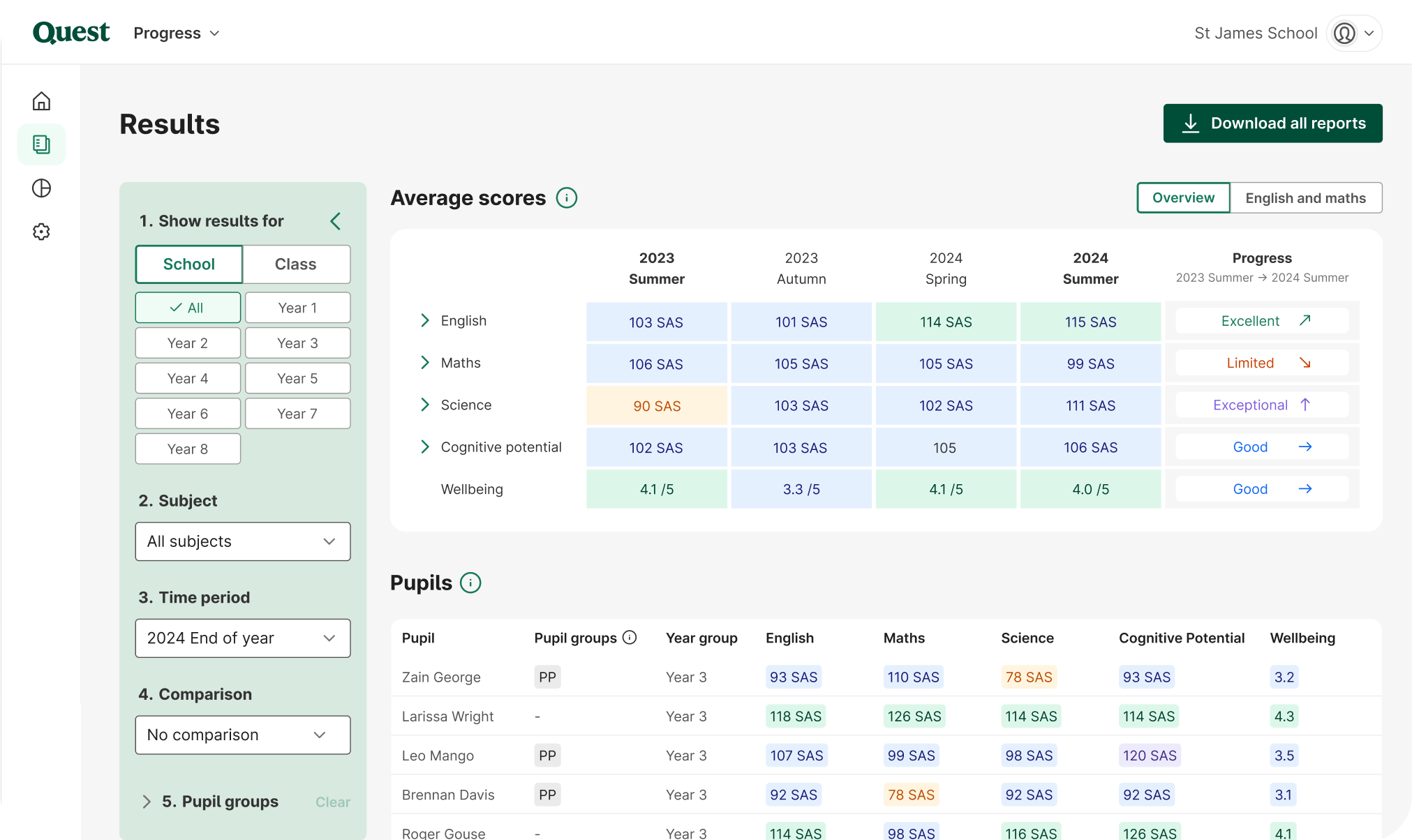
Task: Select the All year groups option
Action: coord(188,308)
